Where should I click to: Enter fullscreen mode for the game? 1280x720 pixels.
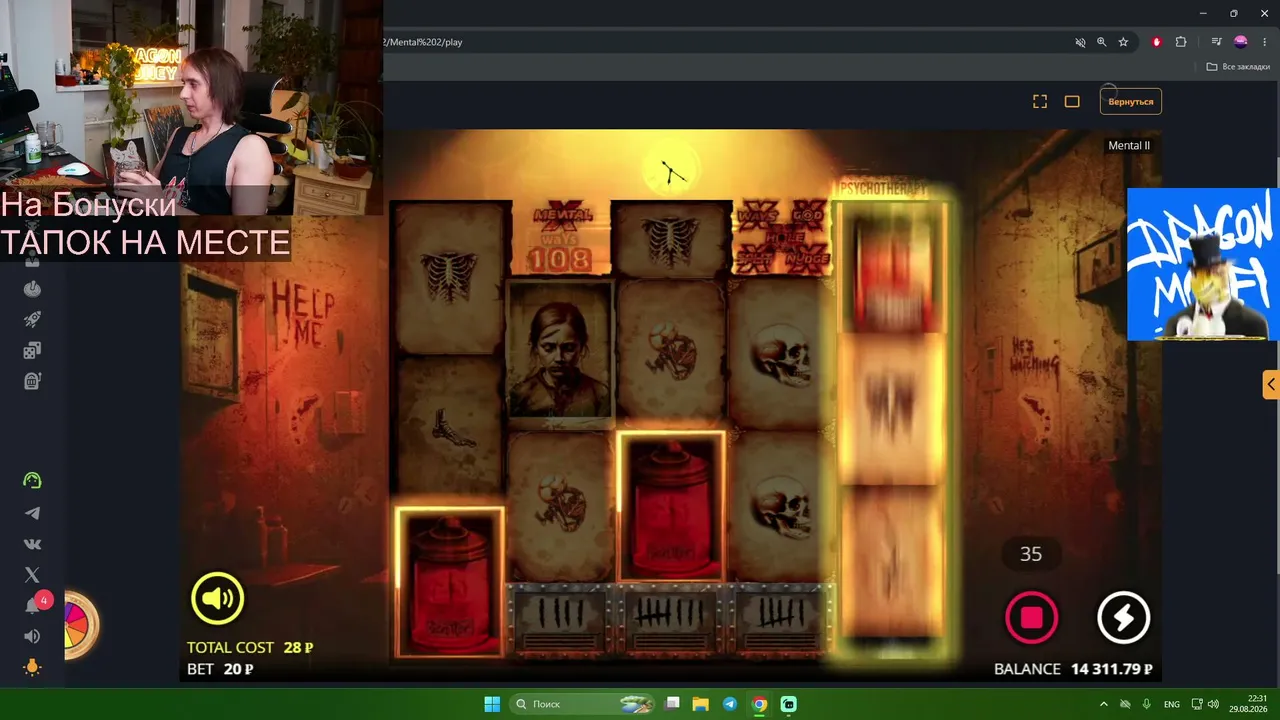1040,101
